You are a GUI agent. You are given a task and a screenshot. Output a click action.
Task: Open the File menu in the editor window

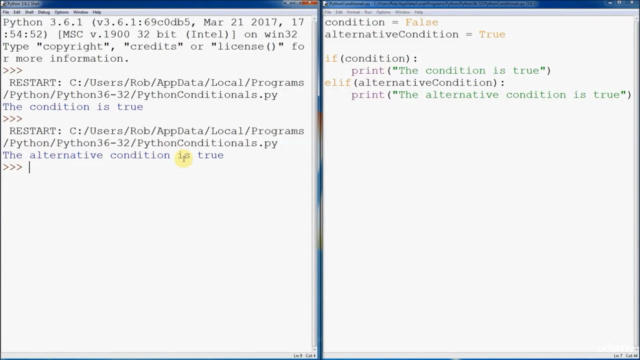point(328,12)
